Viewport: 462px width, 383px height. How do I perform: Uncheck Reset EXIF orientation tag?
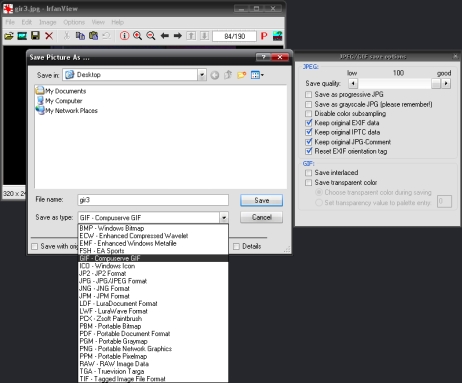(x=309, y=151)
